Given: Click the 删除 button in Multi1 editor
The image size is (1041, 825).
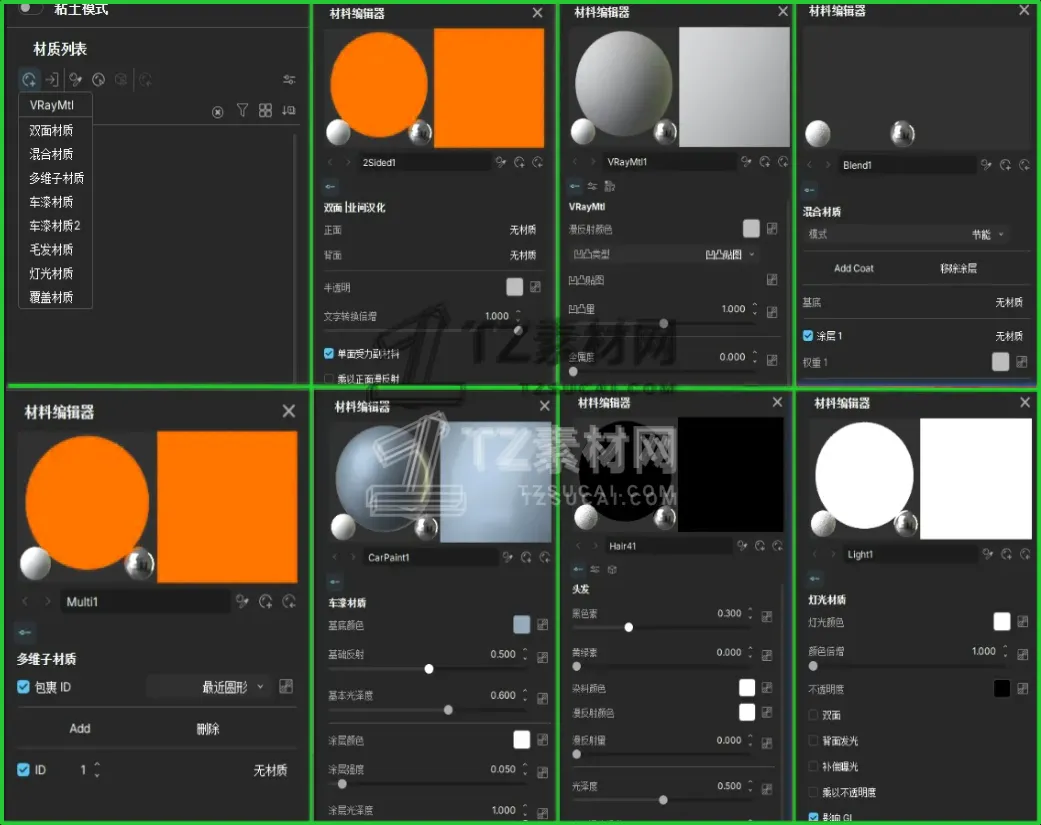Looking at the screenshot, I should point(208,729).
